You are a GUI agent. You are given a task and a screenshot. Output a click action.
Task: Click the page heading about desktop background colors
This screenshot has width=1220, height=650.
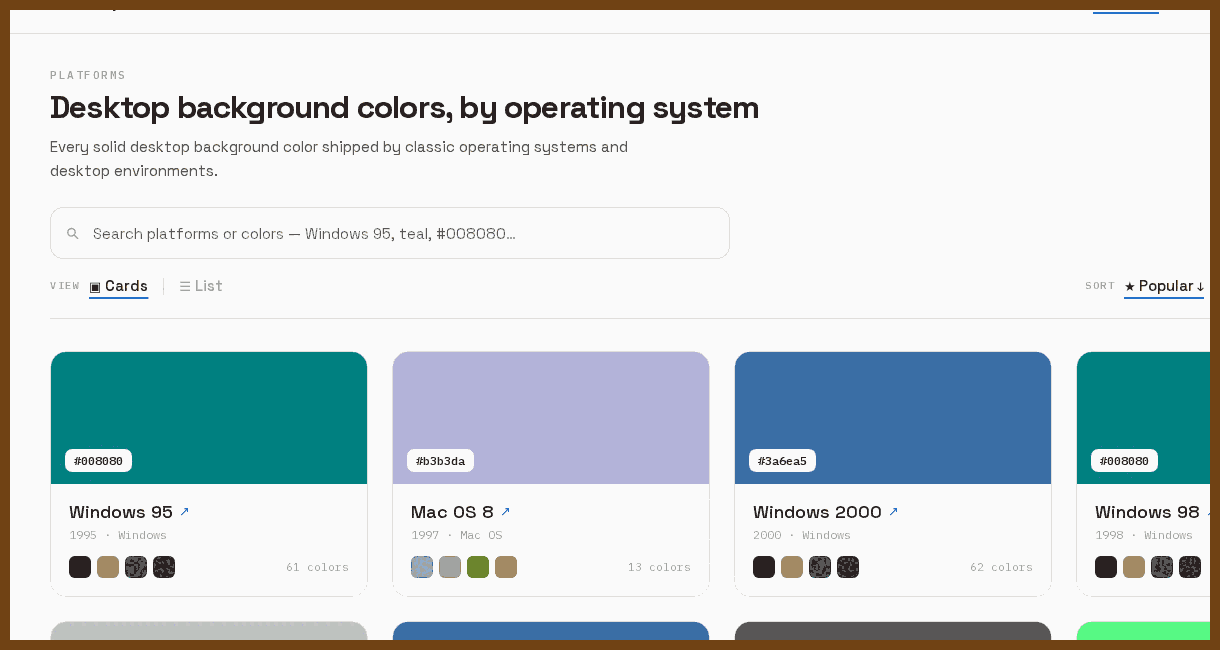[404, 108]
